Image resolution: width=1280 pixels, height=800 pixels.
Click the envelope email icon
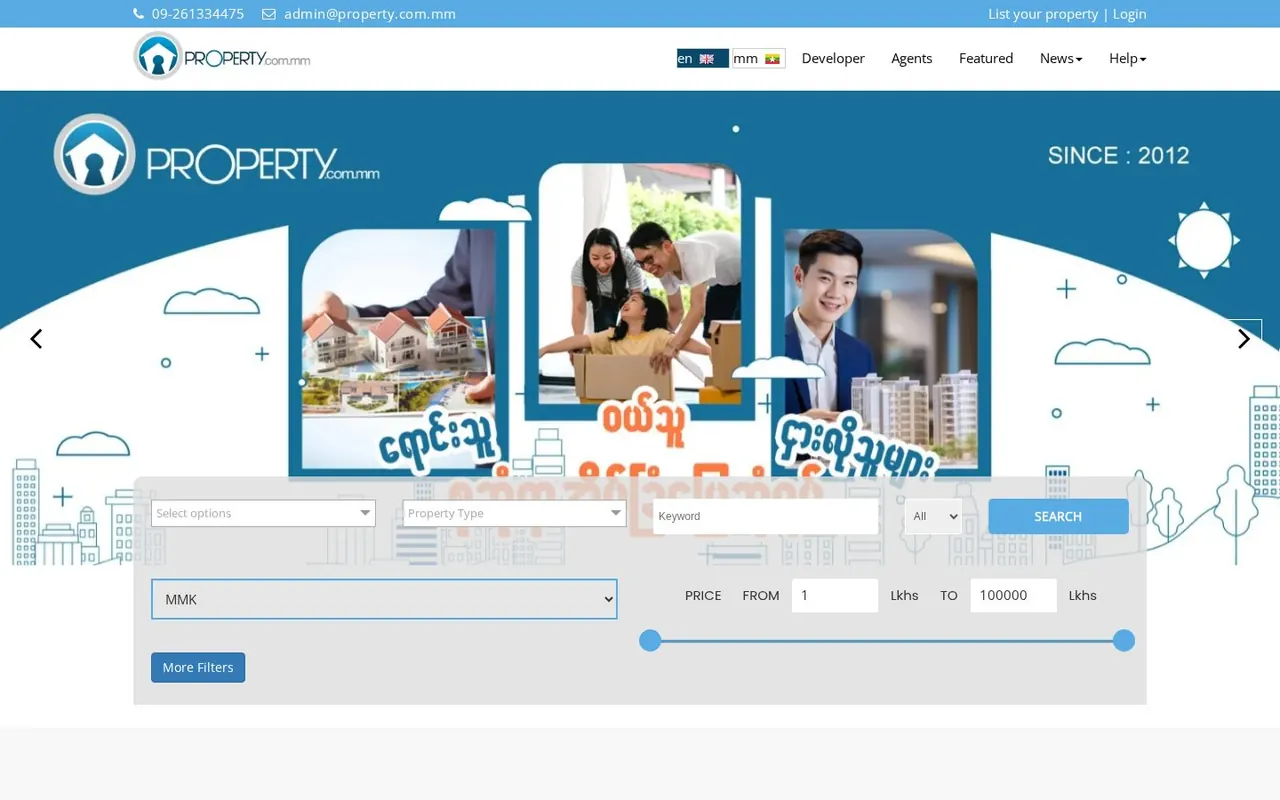(269, 14)
